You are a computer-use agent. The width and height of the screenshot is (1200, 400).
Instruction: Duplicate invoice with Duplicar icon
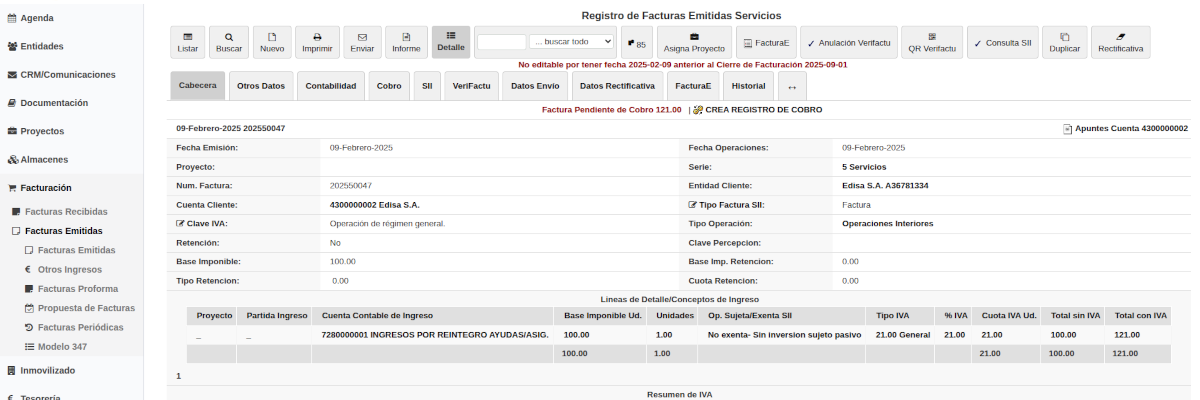1064,41
